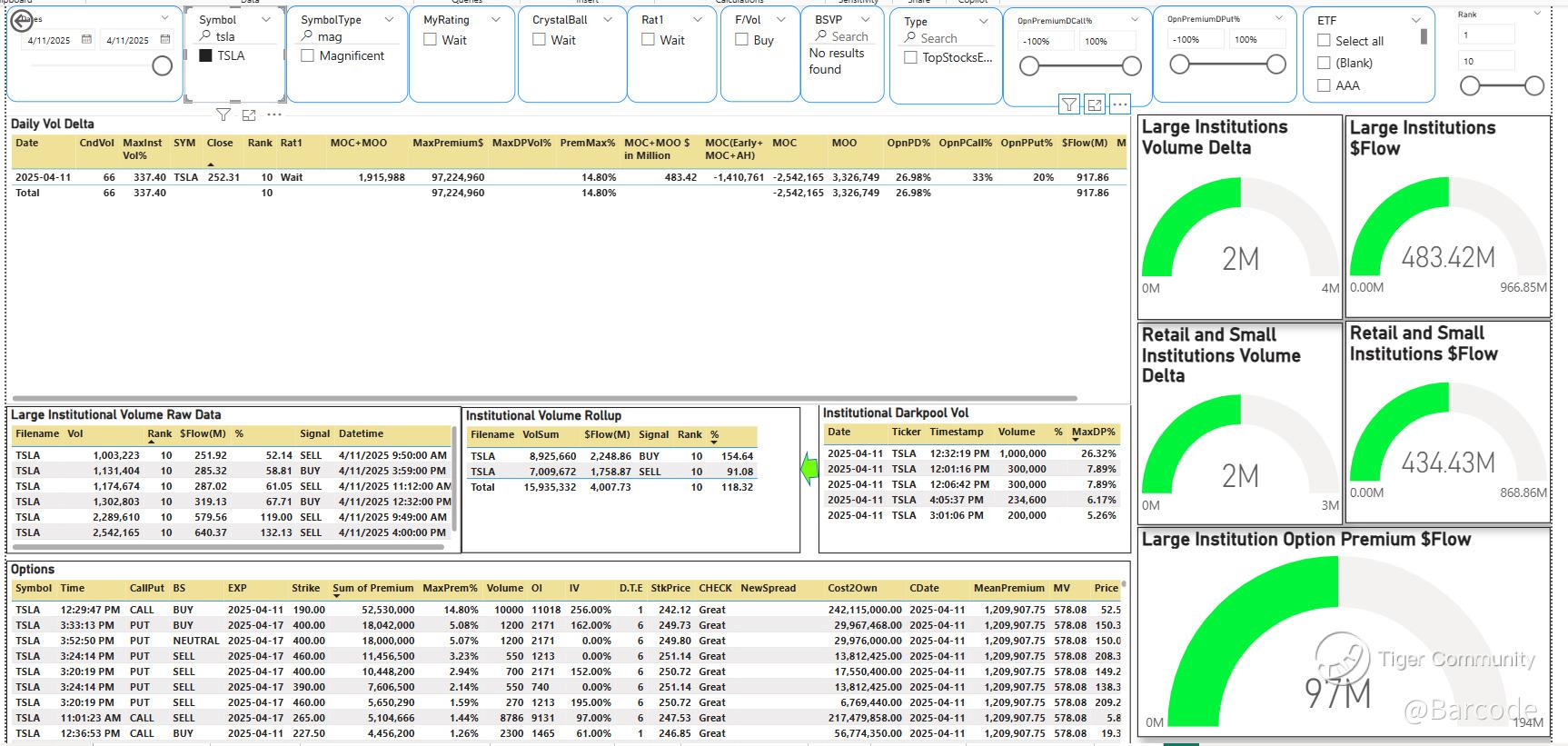Click the filter icon below the Symbol slicer
1568x746 pixels.
point(223,114)
